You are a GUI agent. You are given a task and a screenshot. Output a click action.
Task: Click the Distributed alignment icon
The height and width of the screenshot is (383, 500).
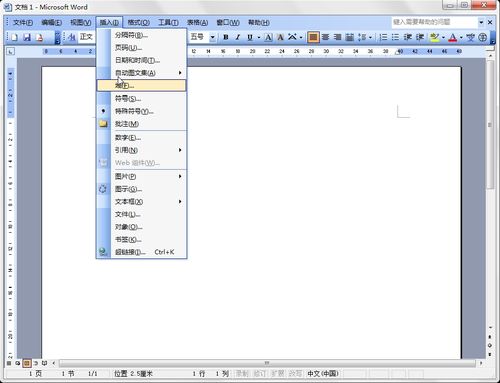[x=349, y=37]
